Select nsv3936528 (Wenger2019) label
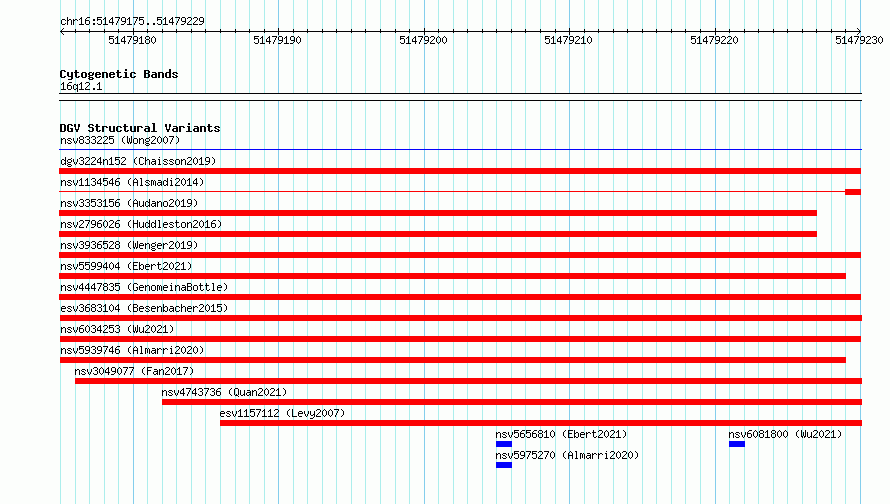This screenshot has height=504, width=890. pos(129,245)
